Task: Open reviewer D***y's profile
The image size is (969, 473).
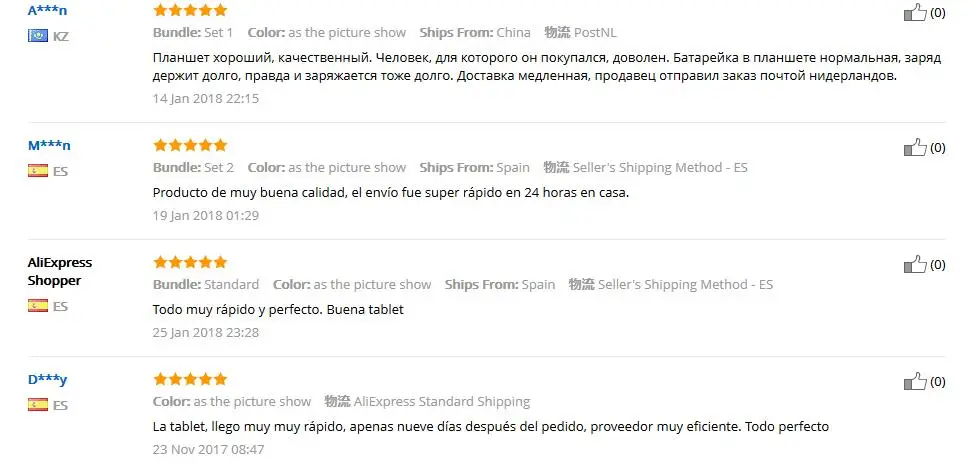Action: click(48, 379)
